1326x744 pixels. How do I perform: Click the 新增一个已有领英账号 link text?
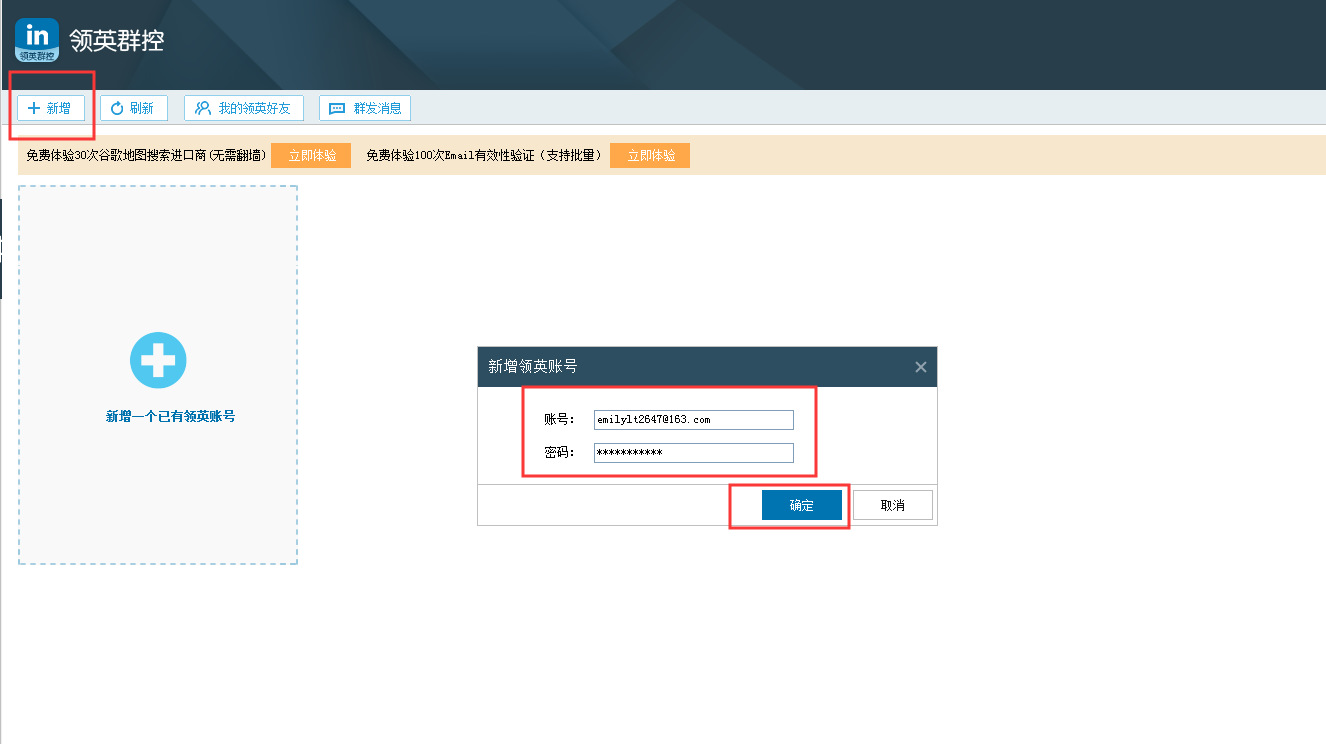[170, 416]
